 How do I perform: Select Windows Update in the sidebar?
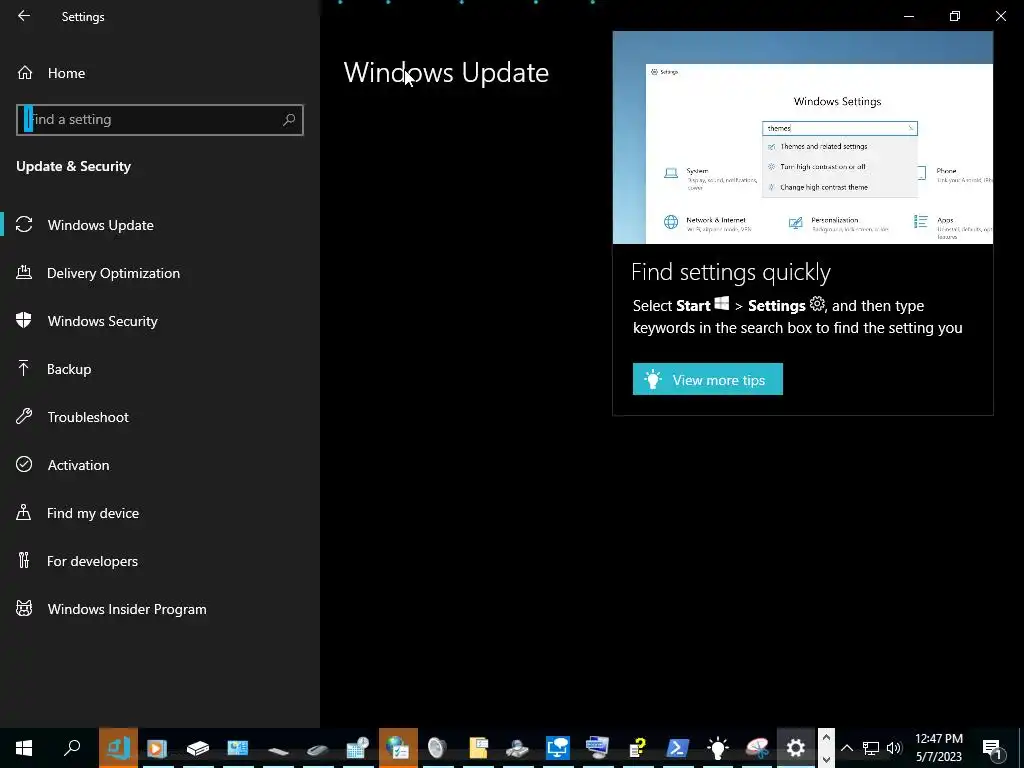(160, 225)
